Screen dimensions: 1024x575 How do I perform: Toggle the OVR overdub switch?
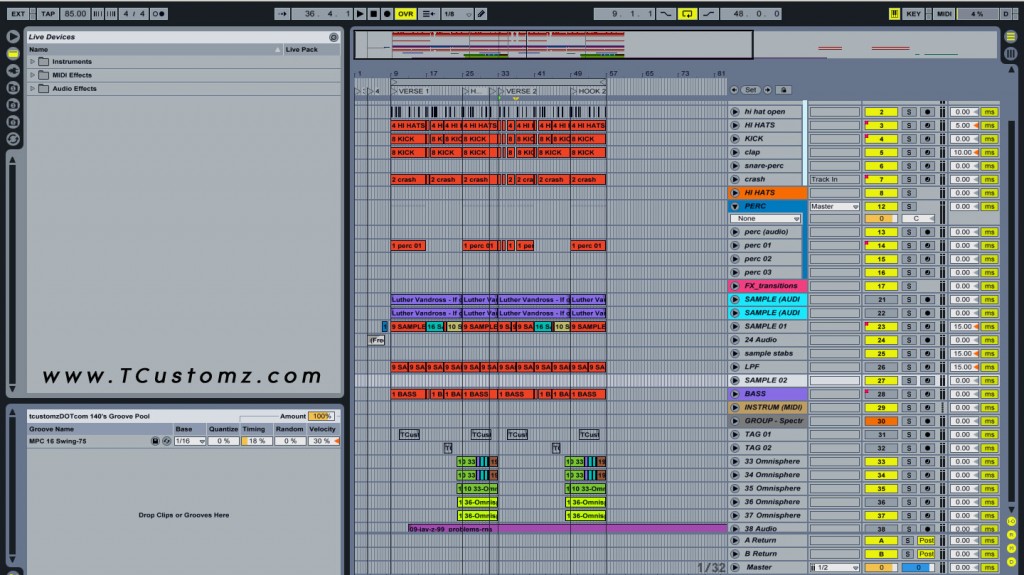tap(406, 13)
